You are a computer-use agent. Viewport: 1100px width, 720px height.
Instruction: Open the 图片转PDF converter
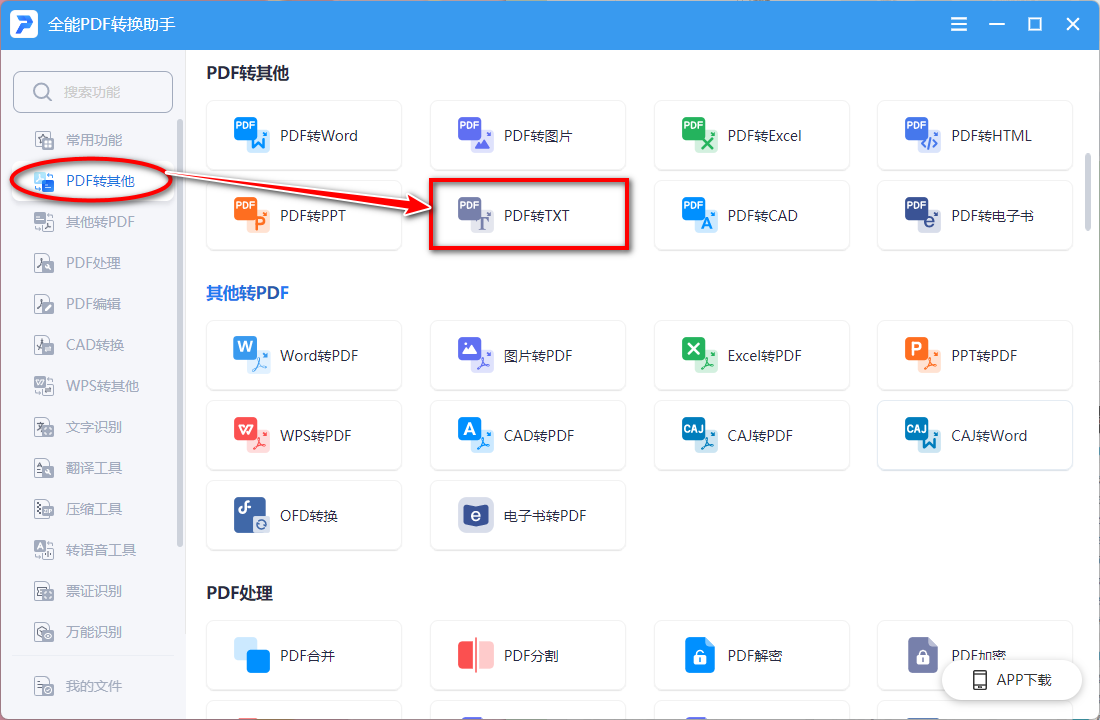pos(528,356)
